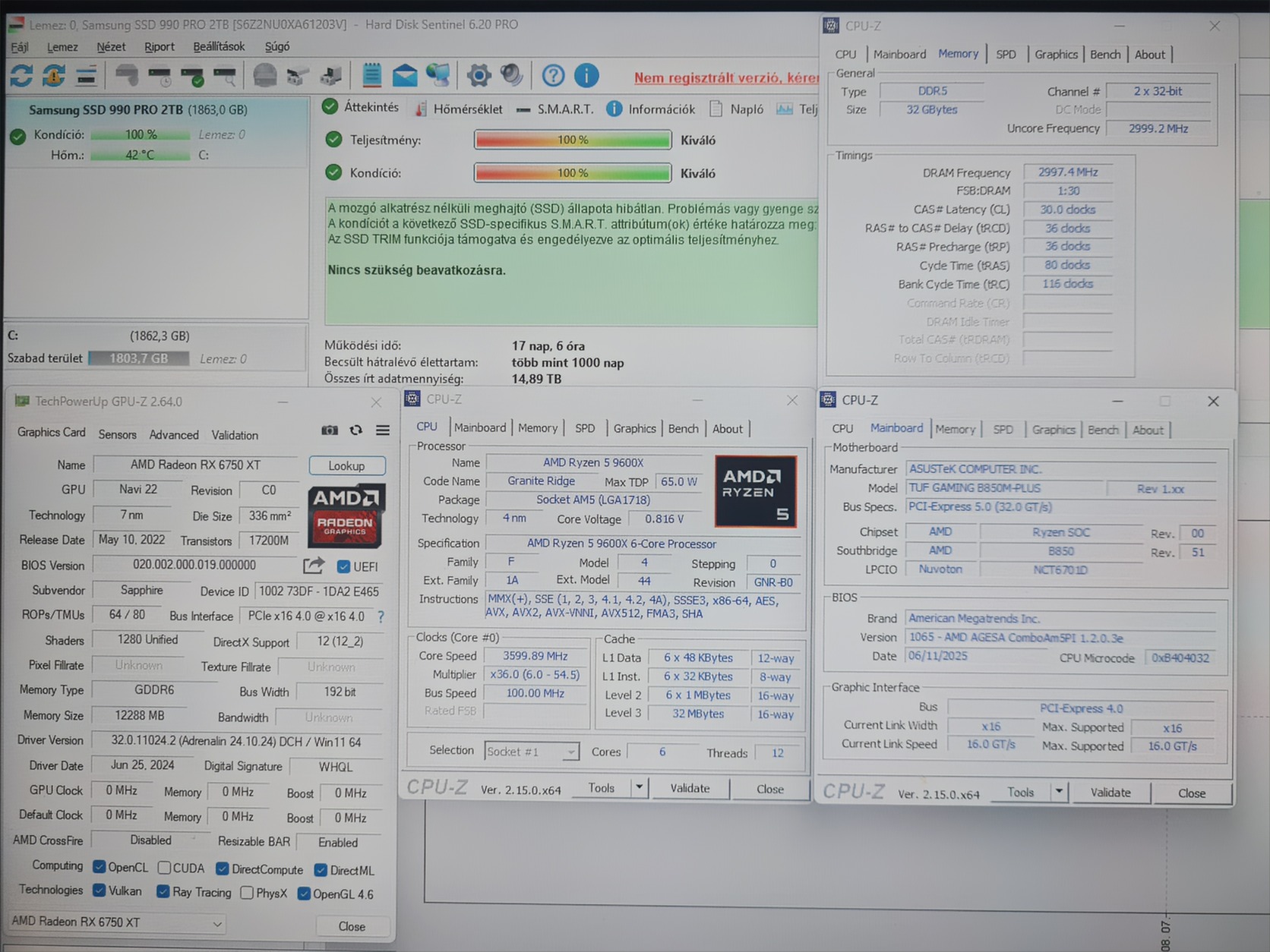Click the grey hard drive surface test icon
The image size is (1270, 952).
[x=126, y=75]
